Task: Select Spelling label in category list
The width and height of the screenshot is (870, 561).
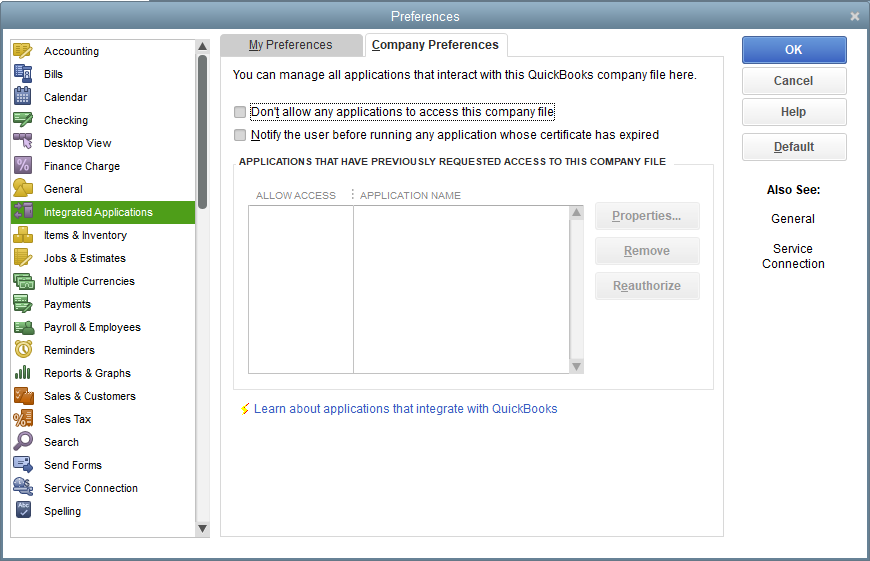Action: click(62, 511)
